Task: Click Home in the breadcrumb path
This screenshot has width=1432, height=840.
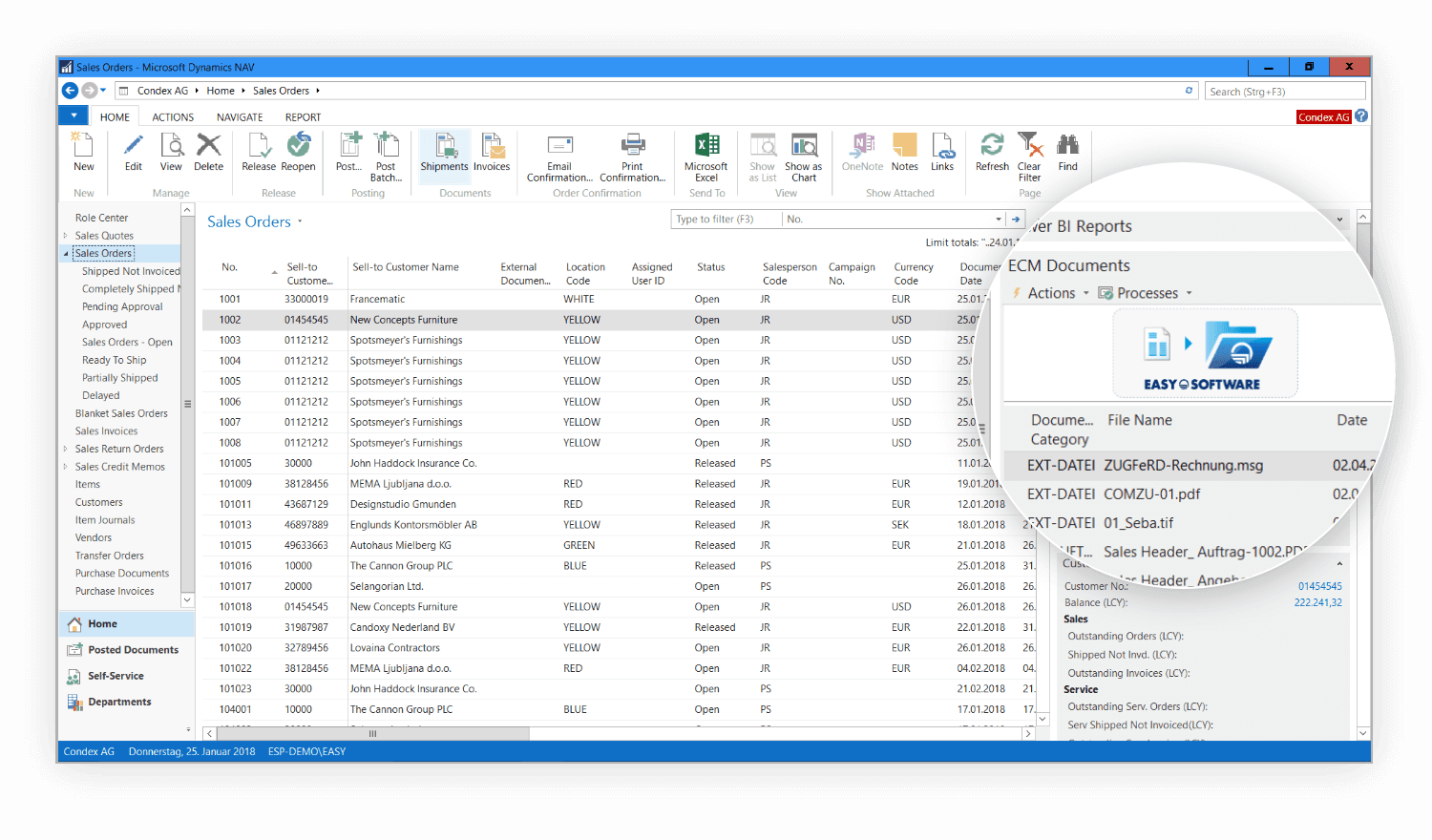Action: [221, 91]
